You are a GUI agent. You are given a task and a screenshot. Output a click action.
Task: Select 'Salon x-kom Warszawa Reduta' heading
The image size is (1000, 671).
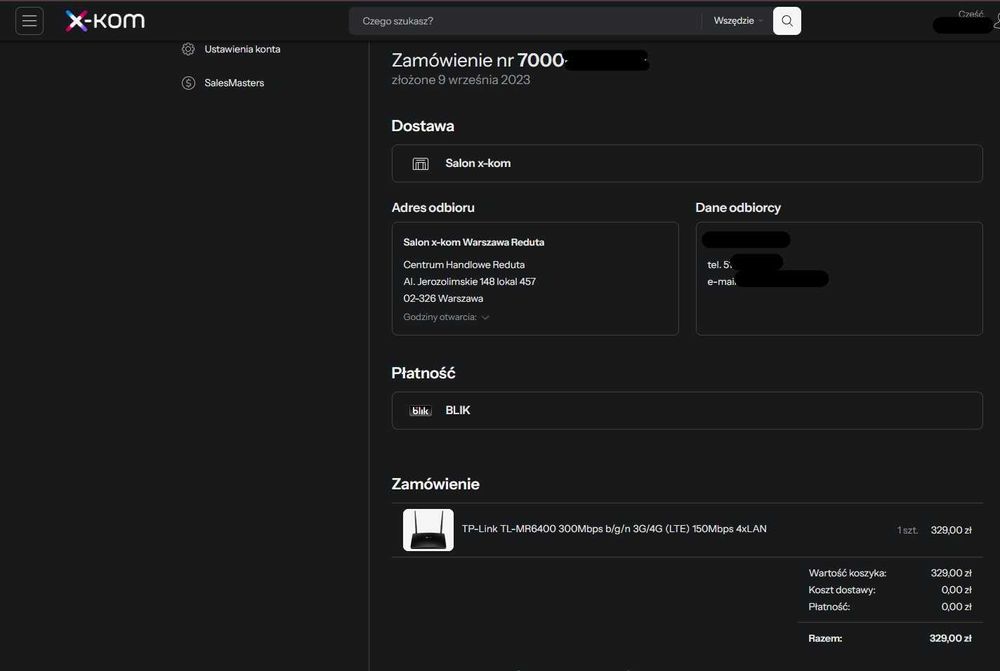(474, 242)
